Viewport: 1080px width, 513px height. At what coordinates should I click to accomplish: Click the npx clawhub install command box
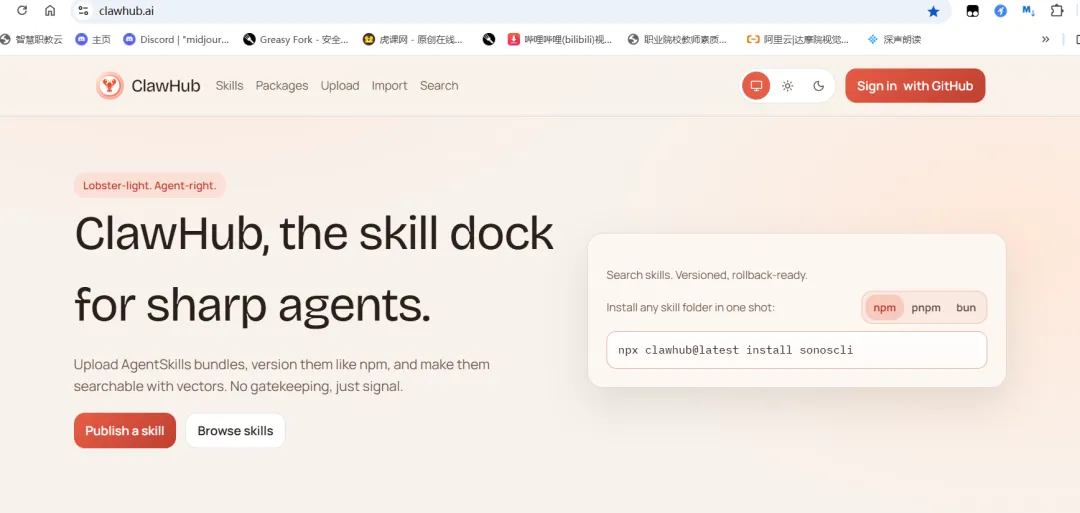click(797, 350)
